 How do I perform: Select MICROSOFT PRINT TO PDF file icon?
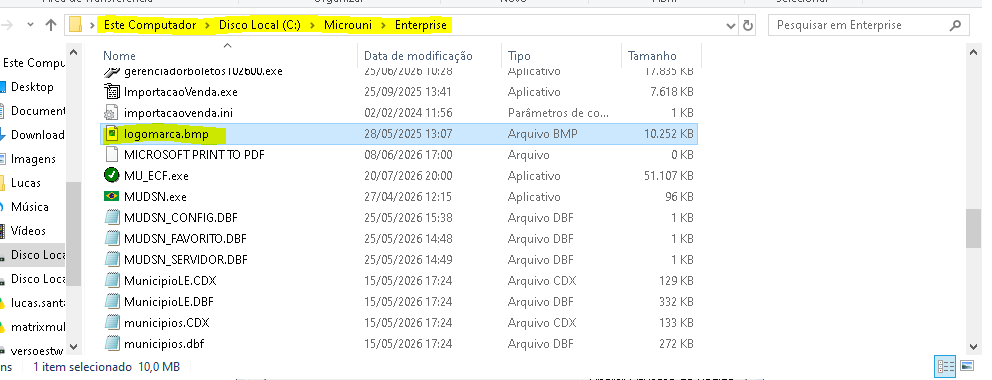112,154
